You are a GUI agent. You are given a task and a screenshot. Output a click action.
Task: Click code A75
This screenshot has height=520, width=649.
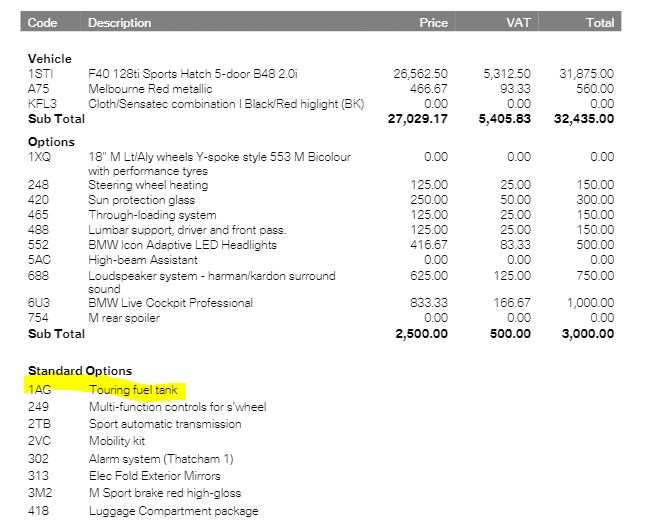click(38, 89)
